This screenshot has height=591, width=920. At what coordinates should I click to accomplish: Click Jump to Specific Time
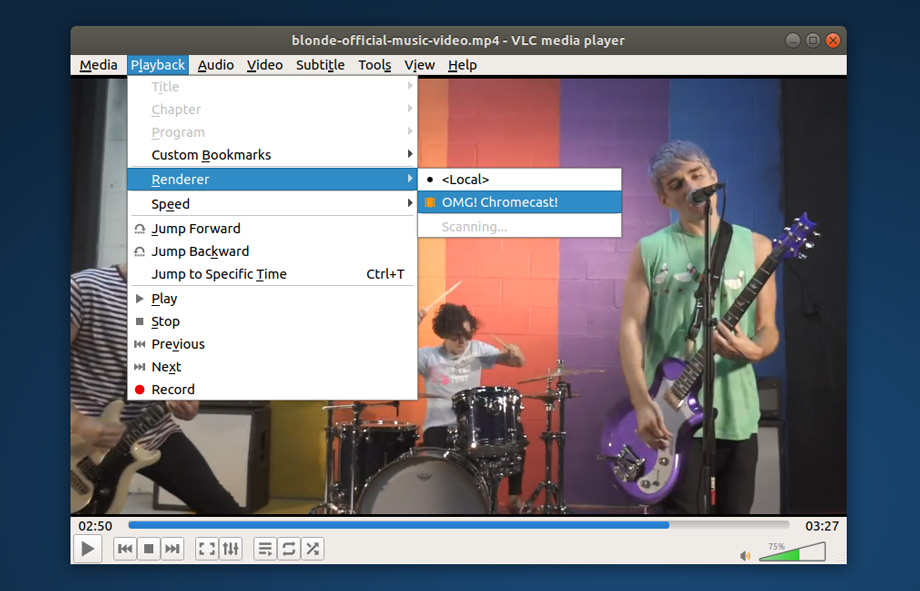(x=219, y=274)
